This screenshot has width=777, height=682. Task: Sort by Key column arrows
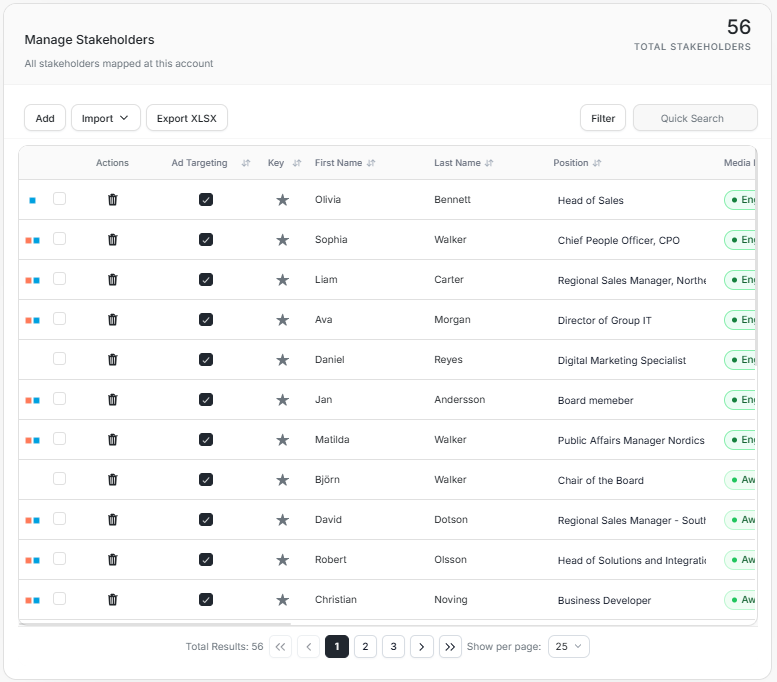[x=297, y=163]
